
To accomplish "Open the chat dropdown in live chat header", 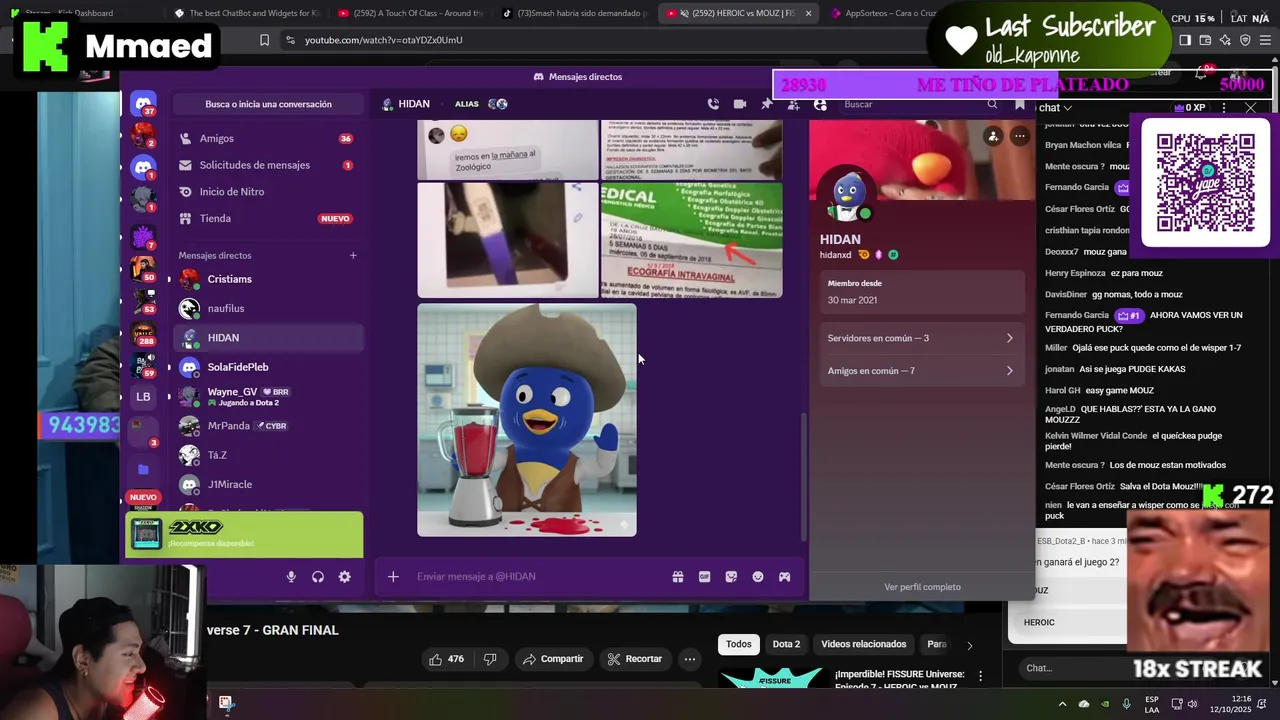I will tap(1055, 108).
